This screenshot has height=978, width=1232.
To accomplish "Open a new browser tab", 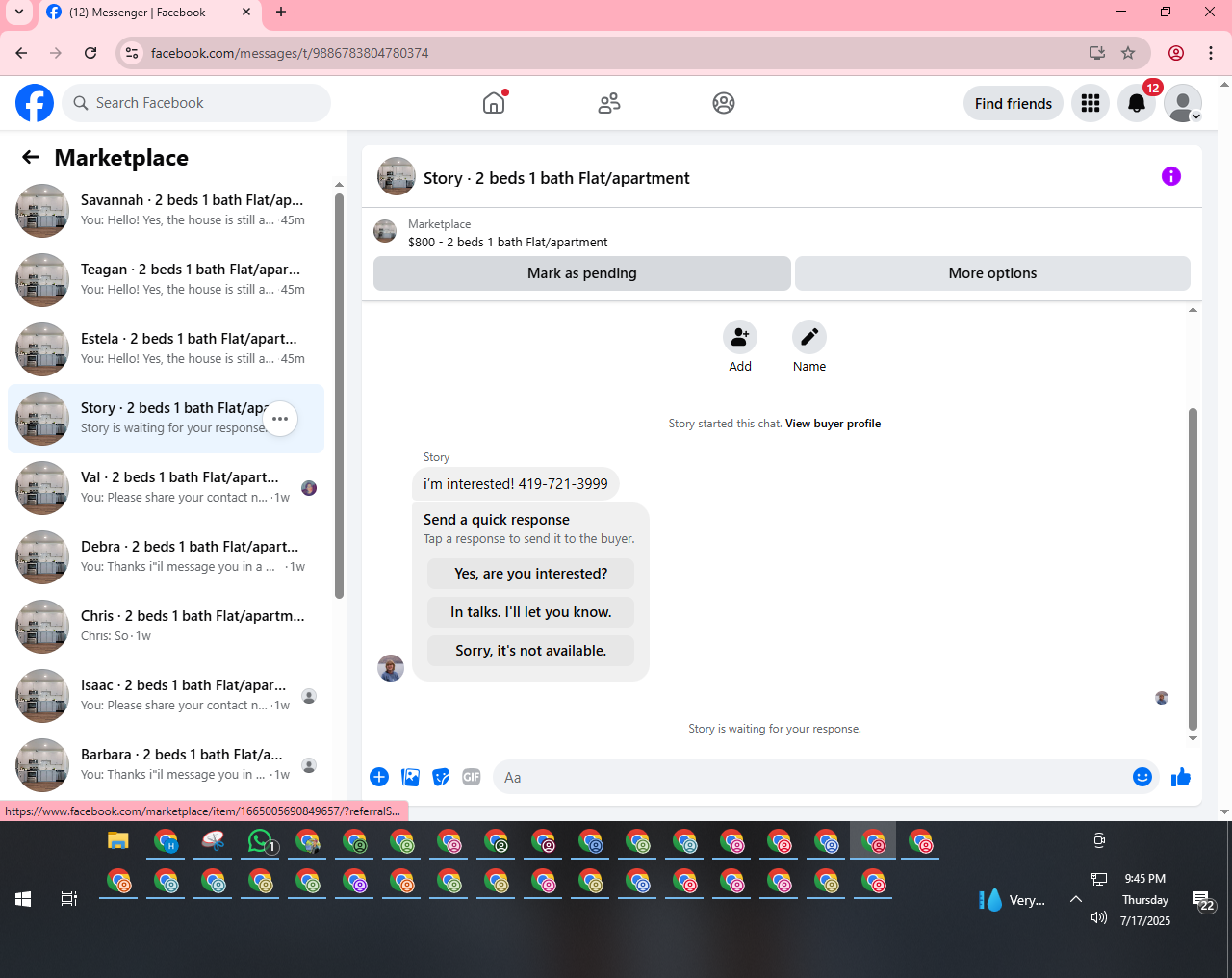I will 281,13.
